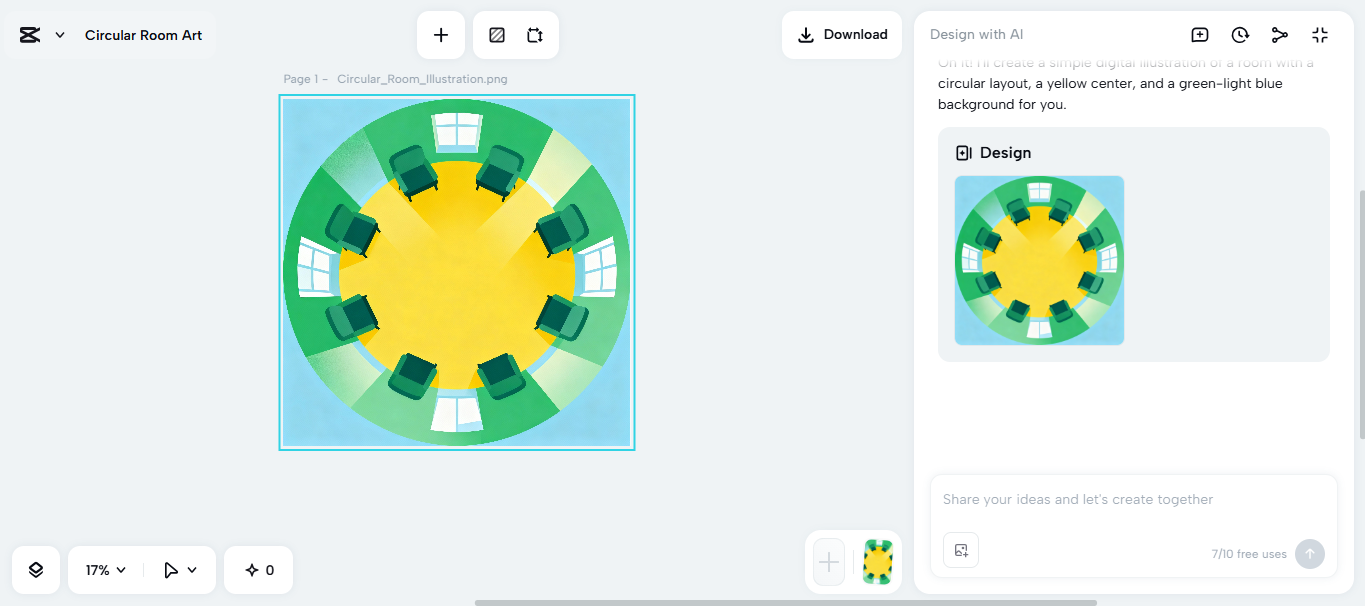Select the circular room illustration on canvas

coord(457,272)
